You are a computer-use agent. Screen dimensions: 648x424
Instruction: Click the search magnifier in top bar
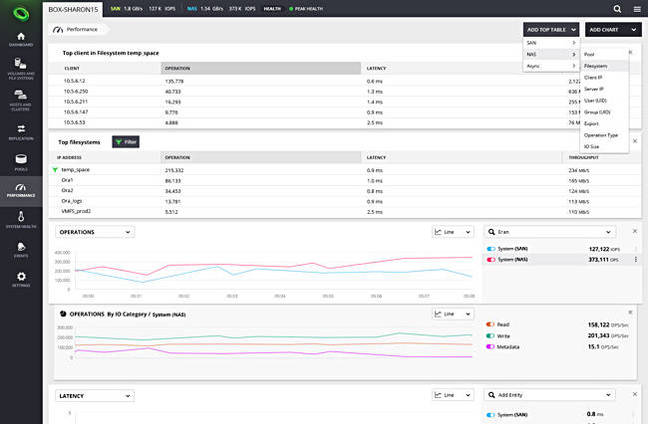(x=617, y=9)
